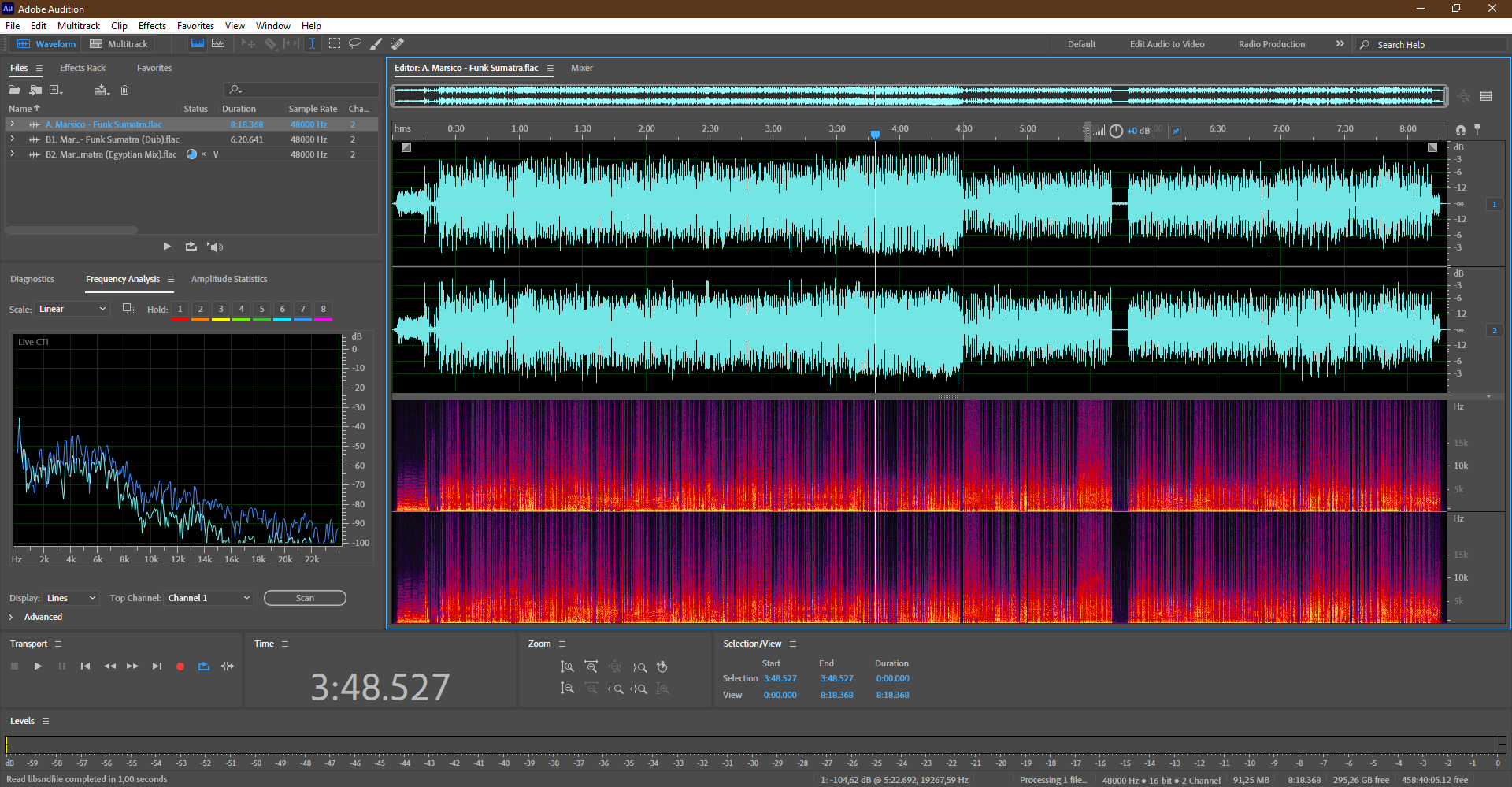Click the Files panel search field
This screenshot has width=1512, height=787.
[x=302, y=90]
